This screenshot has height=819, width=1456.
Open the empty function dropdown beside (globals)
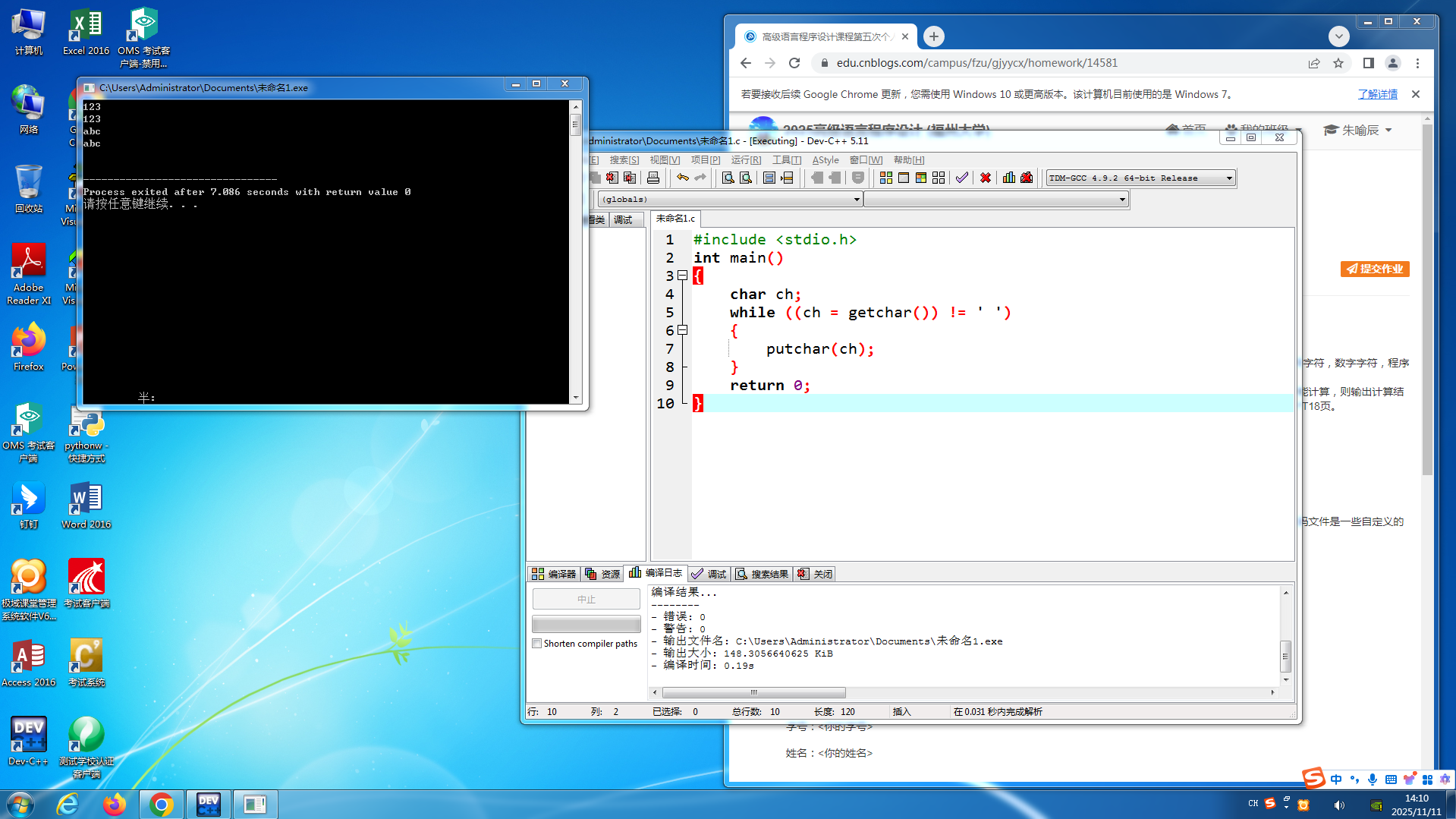[x=996, y=199]
